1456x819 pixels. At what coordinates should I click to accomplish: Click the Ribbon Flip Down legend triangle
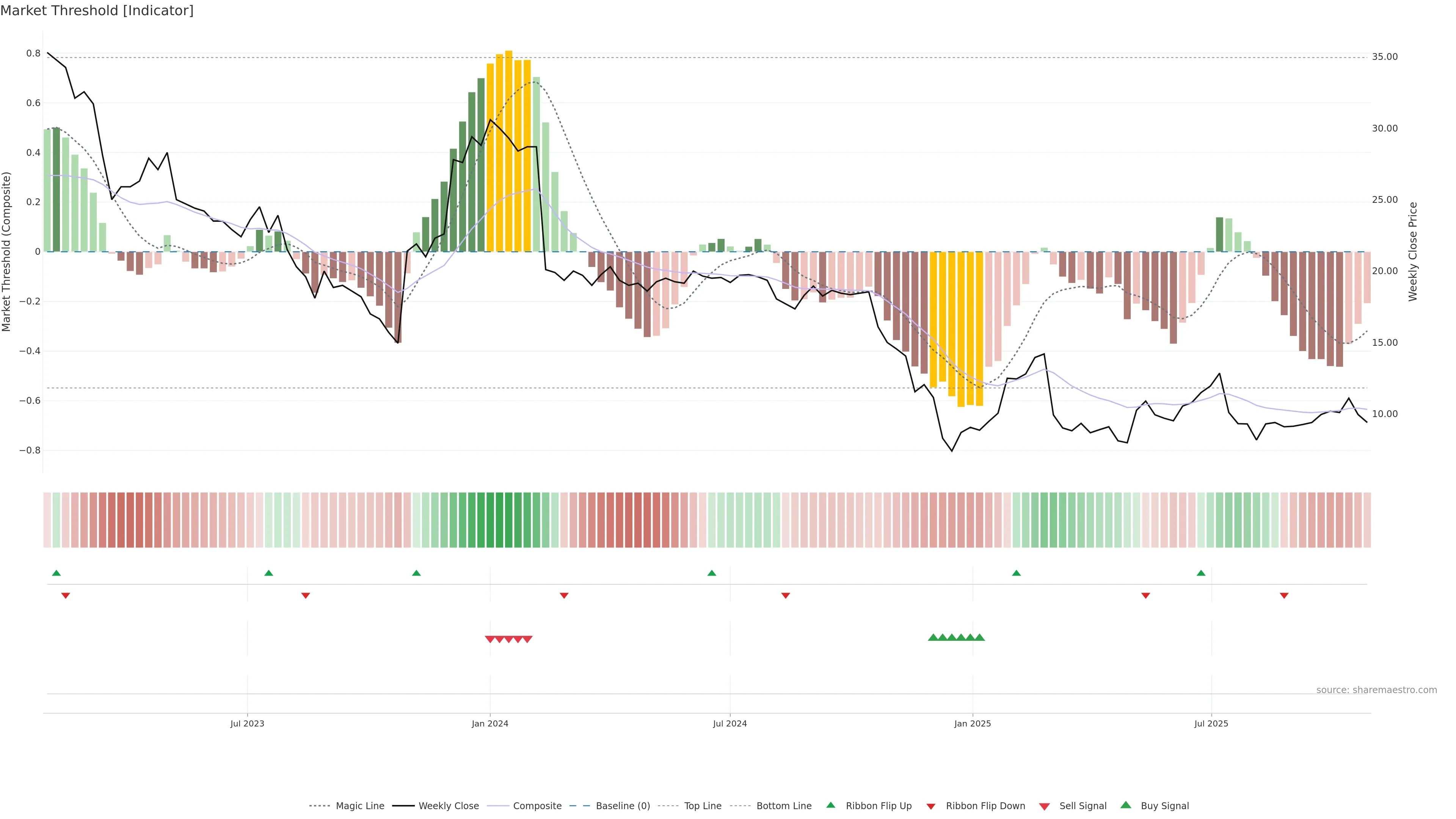point(931,806)
